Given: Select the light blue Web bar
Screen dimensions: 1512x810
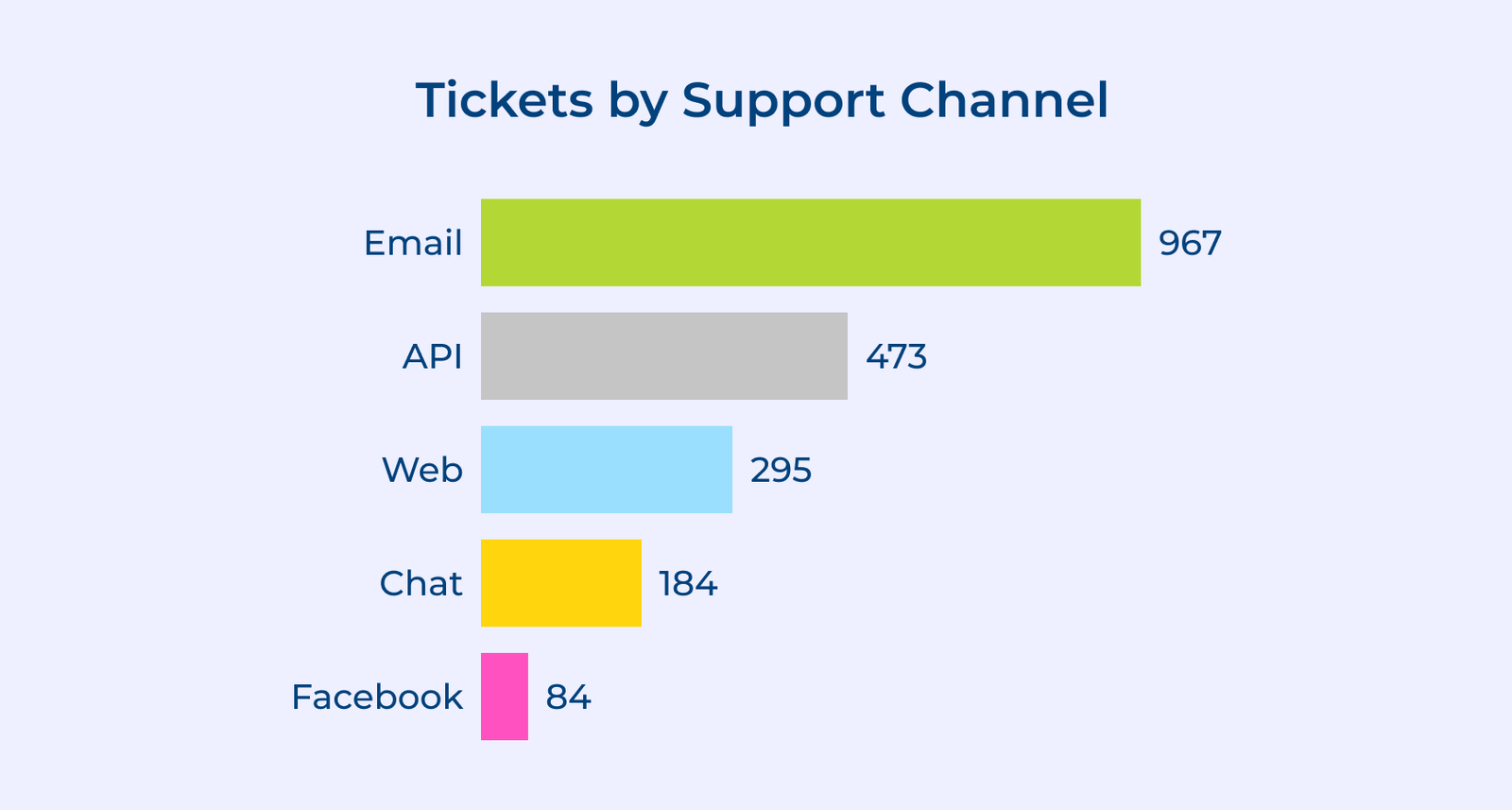Looking at the screenshot, I should pyautogui.click(x=606, y=470).
